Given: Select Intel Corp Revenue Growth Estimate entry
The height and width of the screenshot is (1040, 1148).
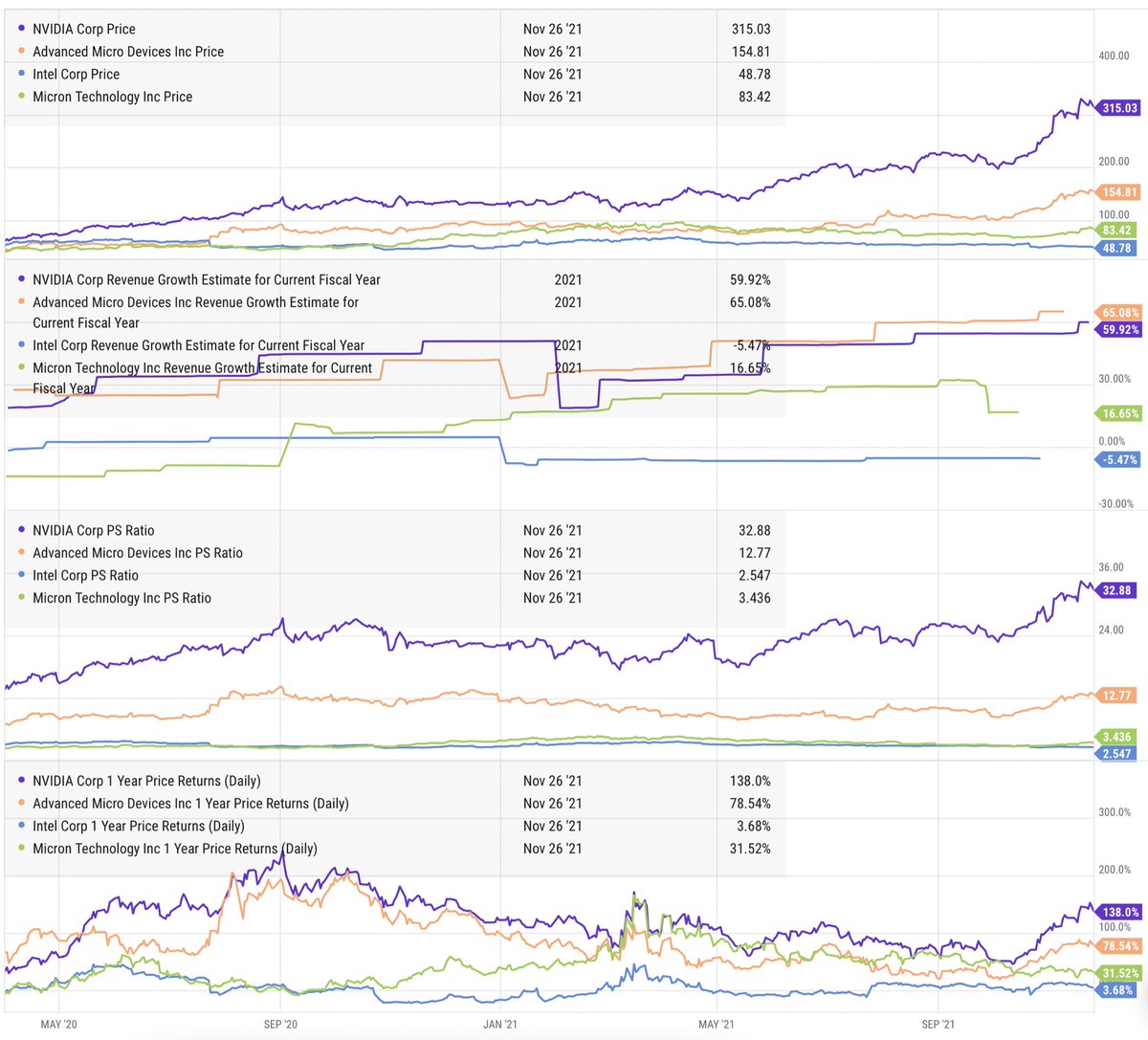Looking at the screenshot, I should pyautogui.click(x=199, y=345).
